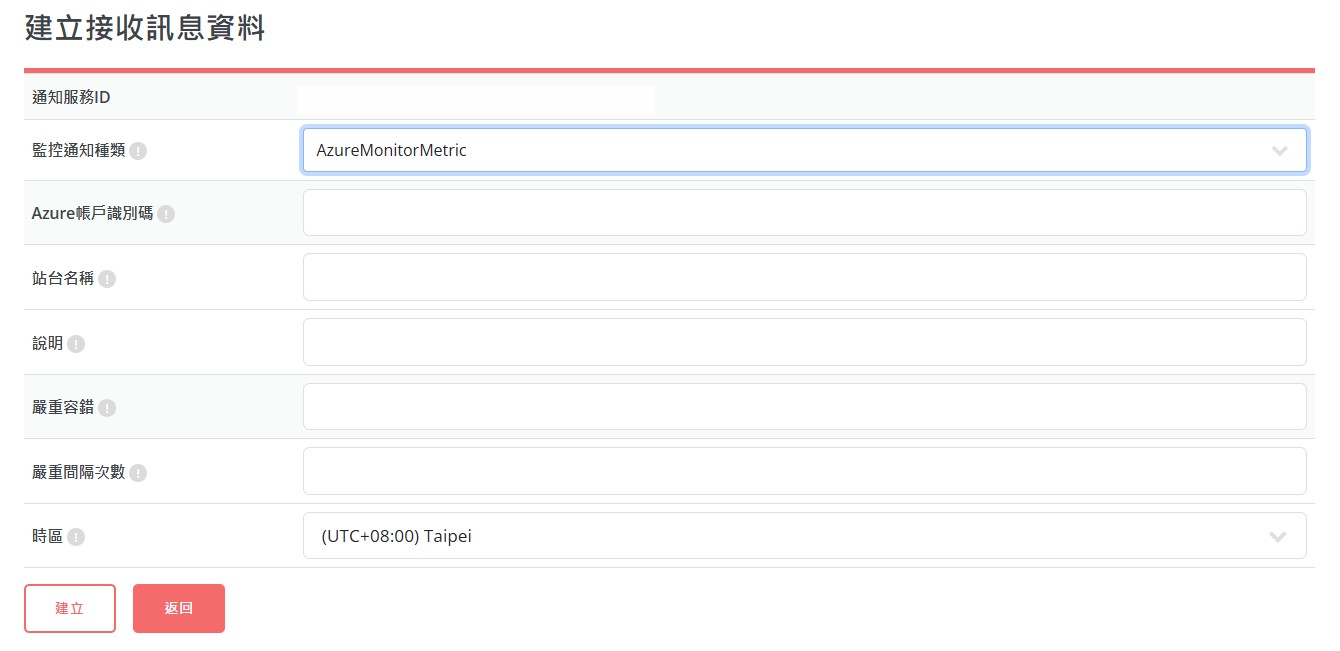Viewport: 1340px width, 651px height.
Task: Open the 時區 (UTC+08:00) Taipei dropdown
Action: 804,536
